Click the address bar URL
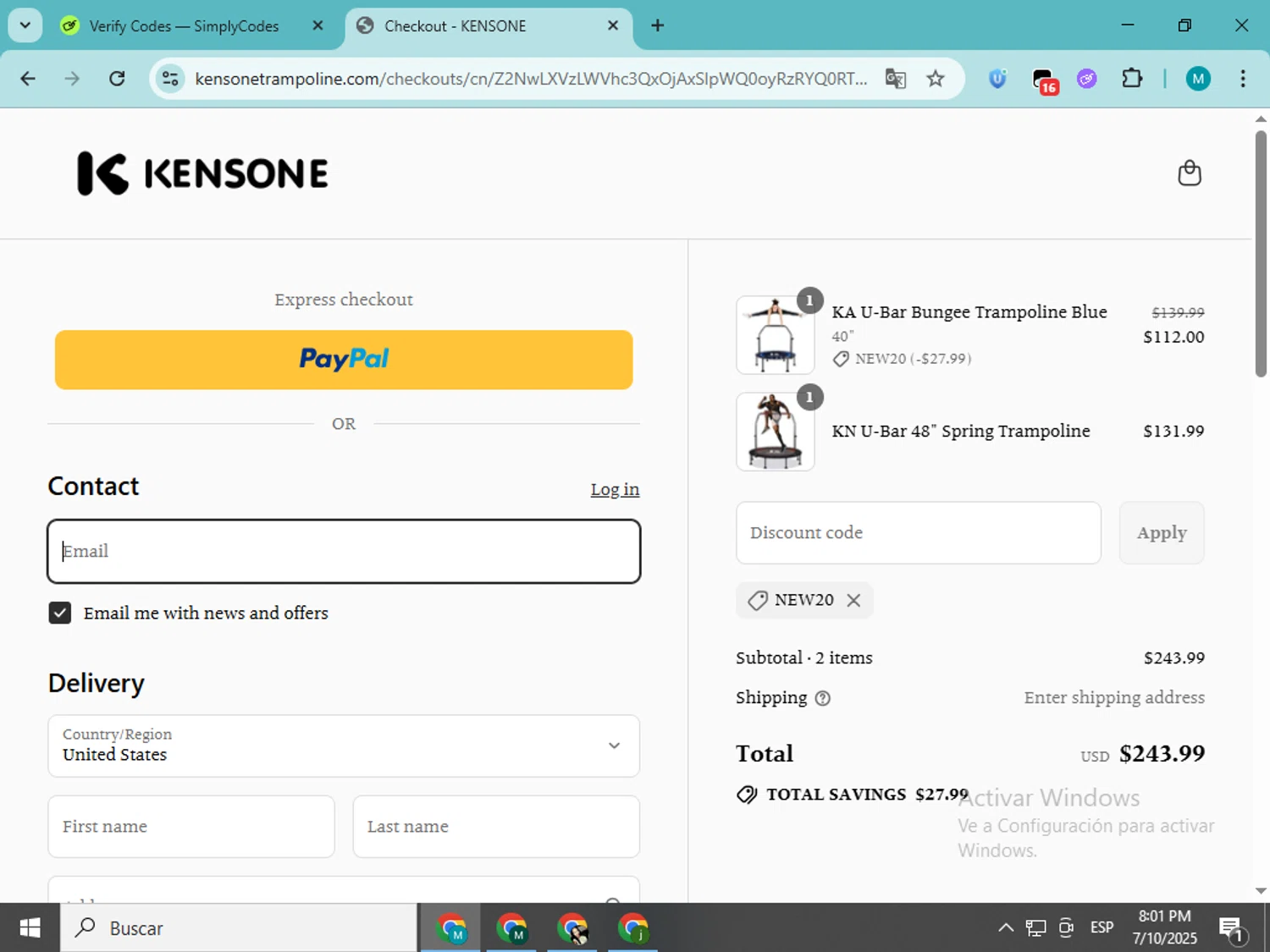The width and height of the screenshot is (1270, 952). [531, 79]
